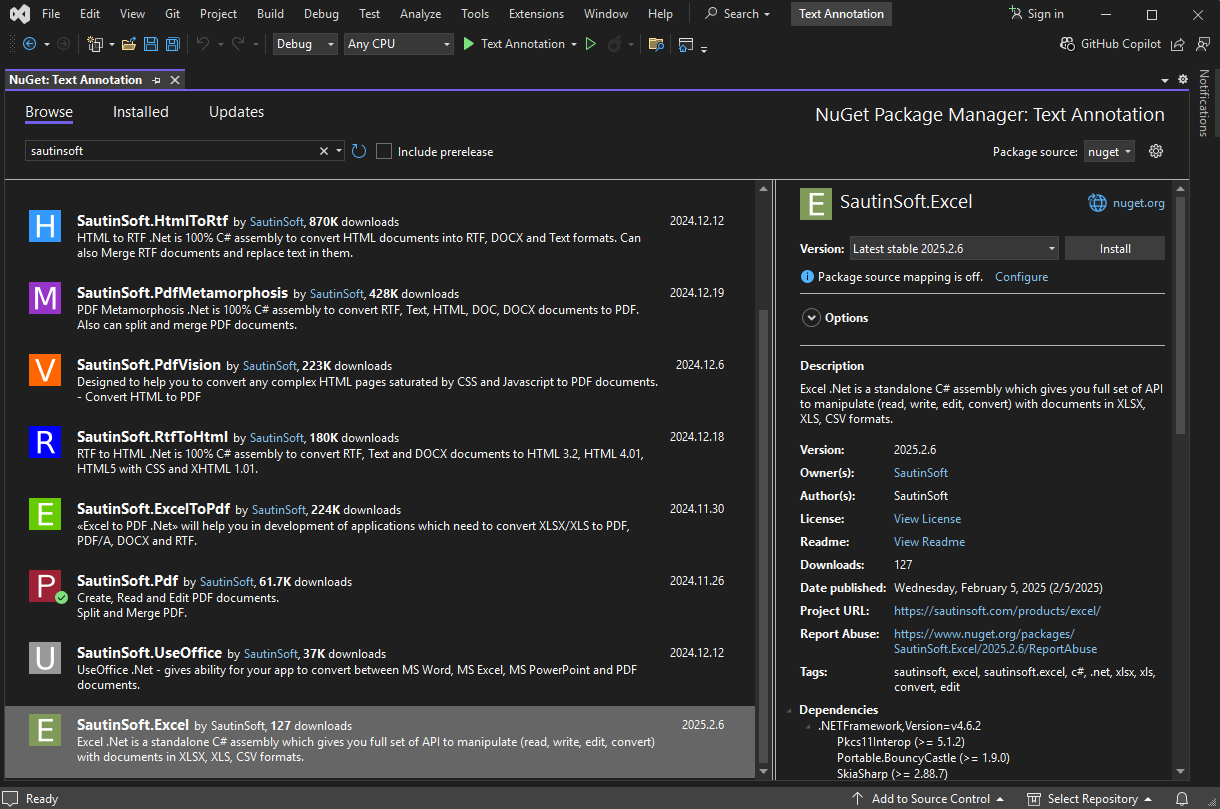Open package source settings via gear icon

[x=1157, y=150]
